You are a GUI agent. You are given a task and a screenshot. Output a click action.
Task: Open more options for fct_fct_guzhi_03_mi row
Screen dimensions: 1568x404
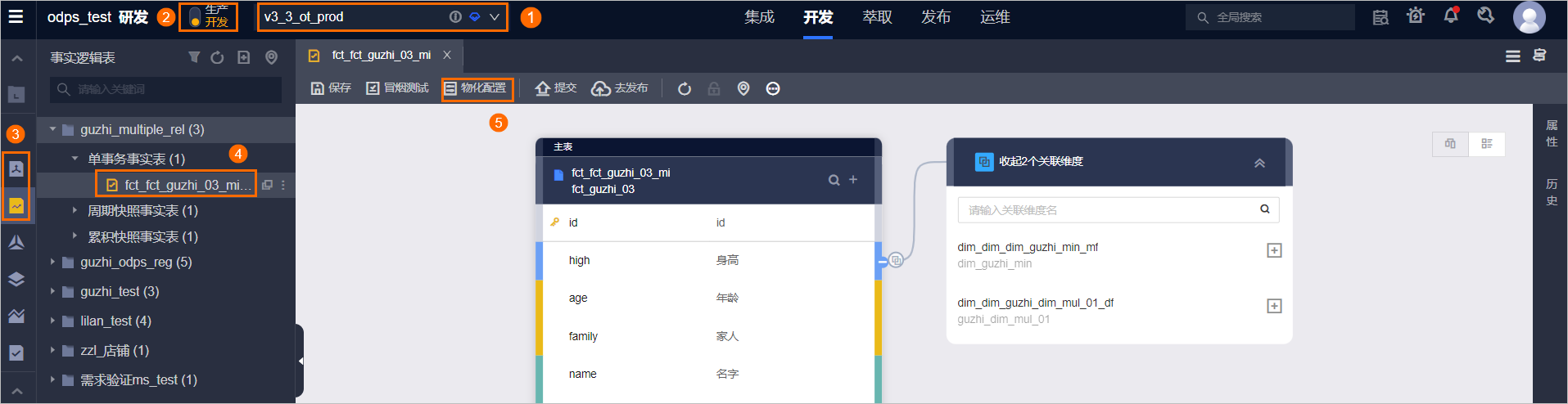coord(283,186)
